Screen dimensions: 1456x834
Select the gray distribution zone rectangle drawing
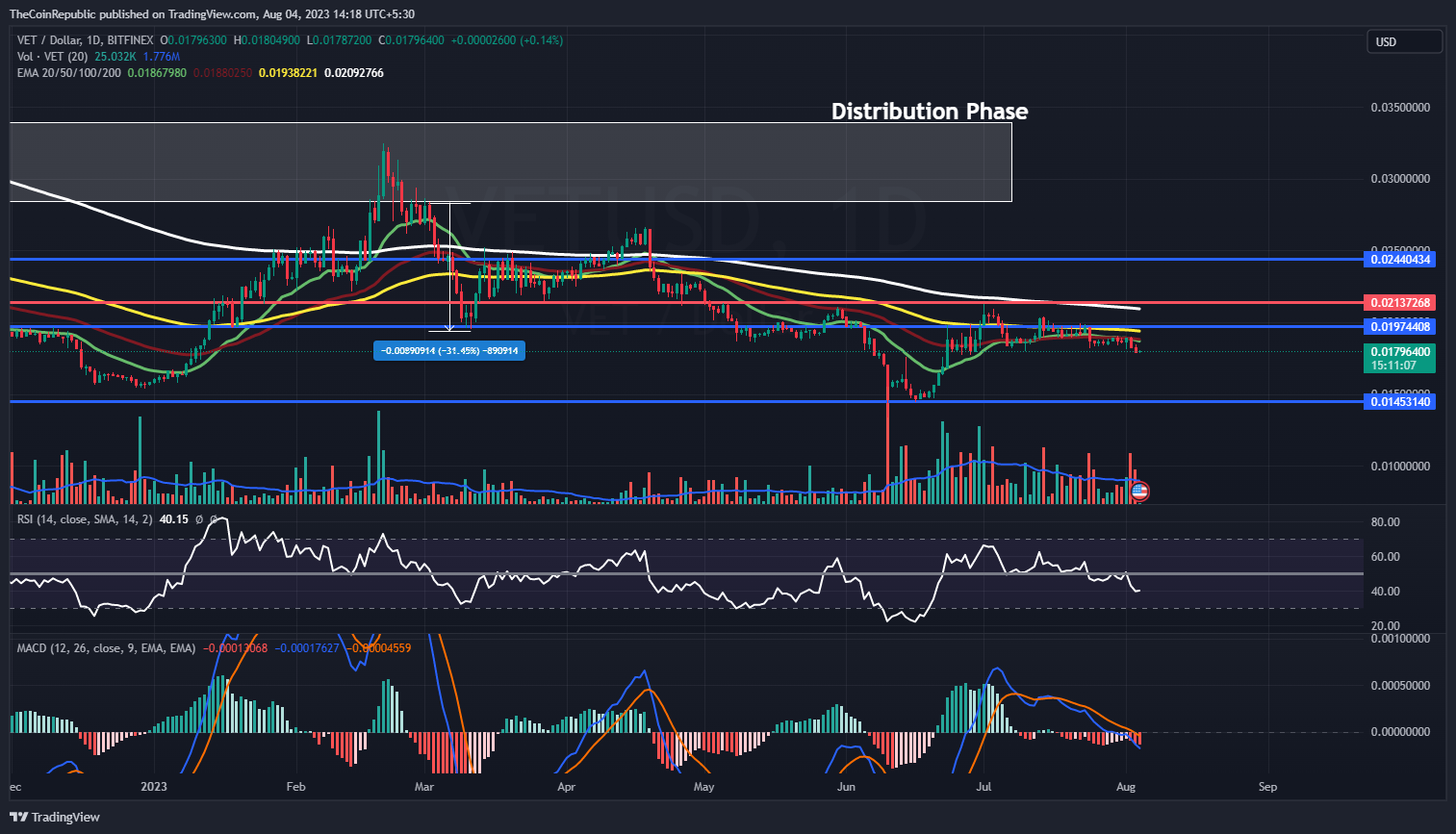pyautogui.click(x=510, y=162)
